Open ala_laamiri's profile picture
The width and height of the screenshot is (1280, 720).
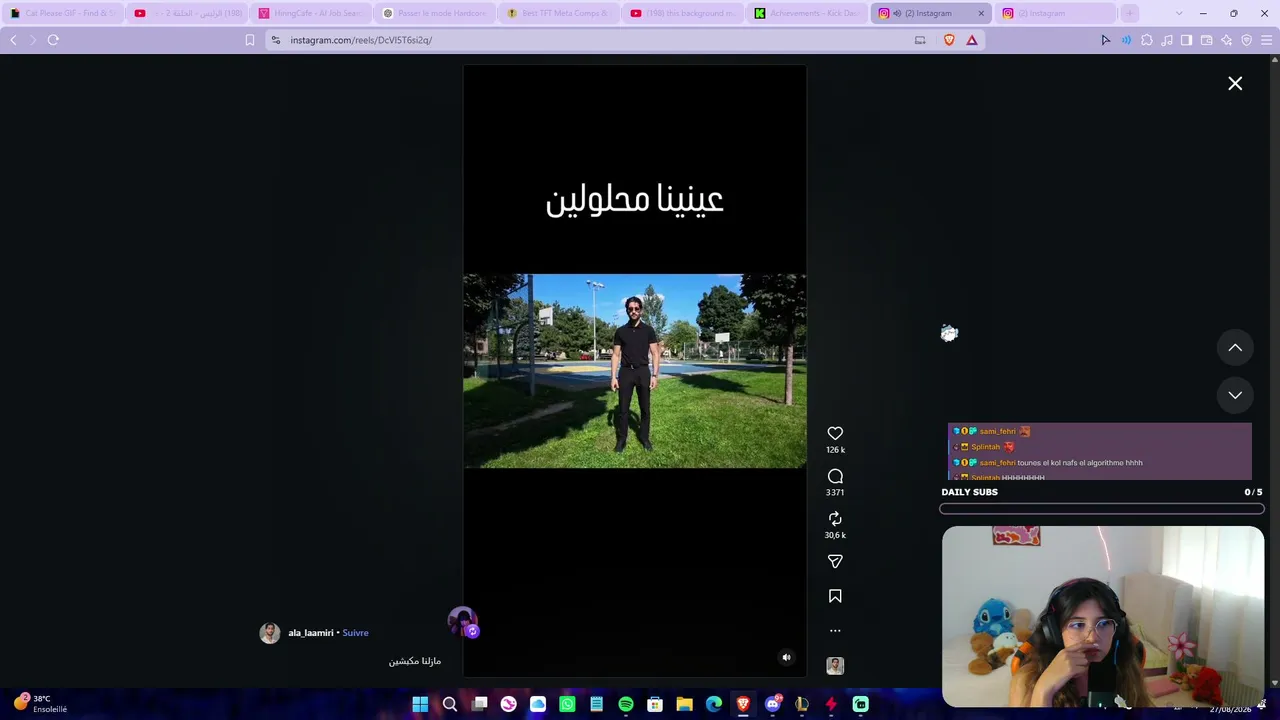point(270,633)
